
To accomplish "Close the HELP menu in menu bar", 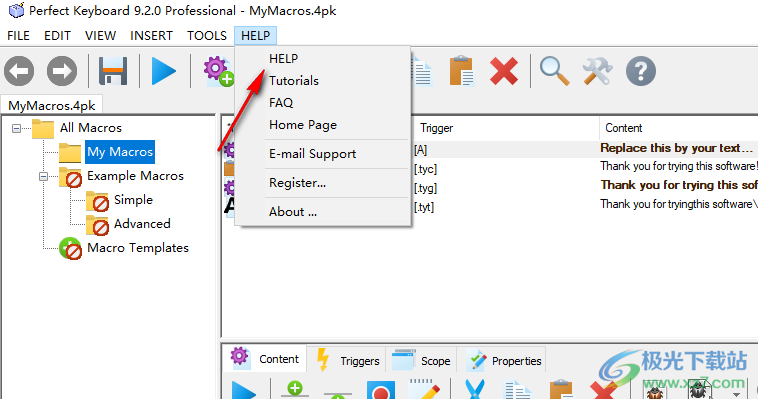I will click(x=255, y=36).
